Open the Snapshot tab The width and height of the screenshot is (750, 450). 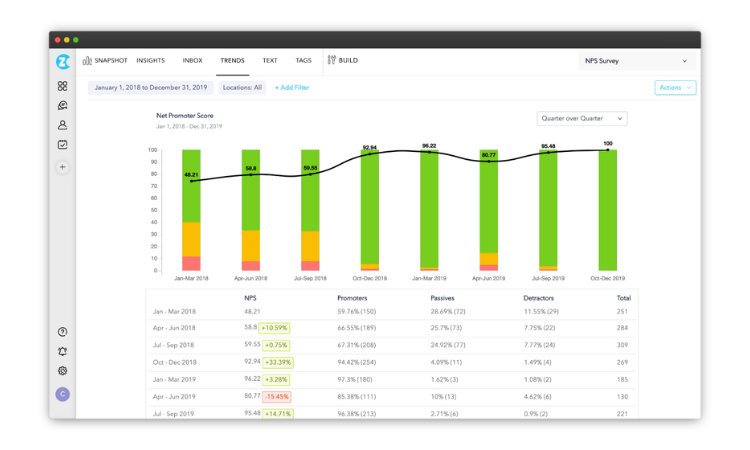coord(105,61)
